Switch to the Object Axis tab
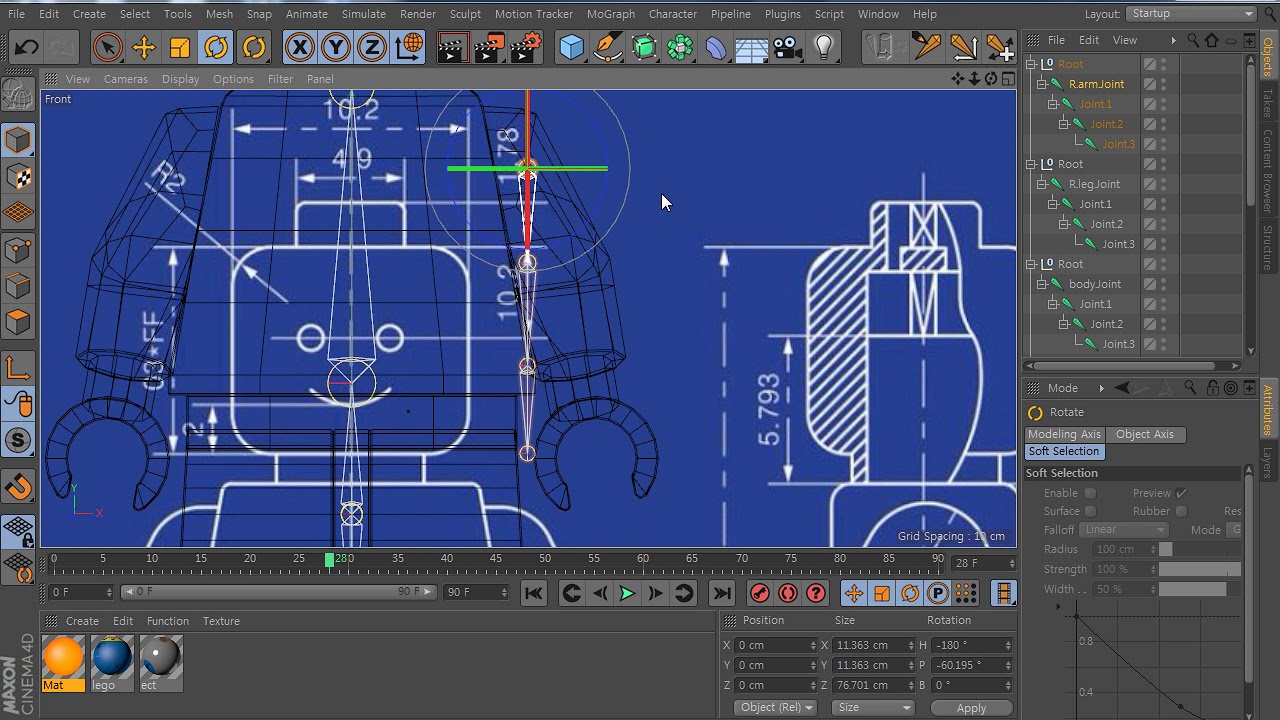This screenshot has height=720, width=1280. click(x=1145, y=434)
